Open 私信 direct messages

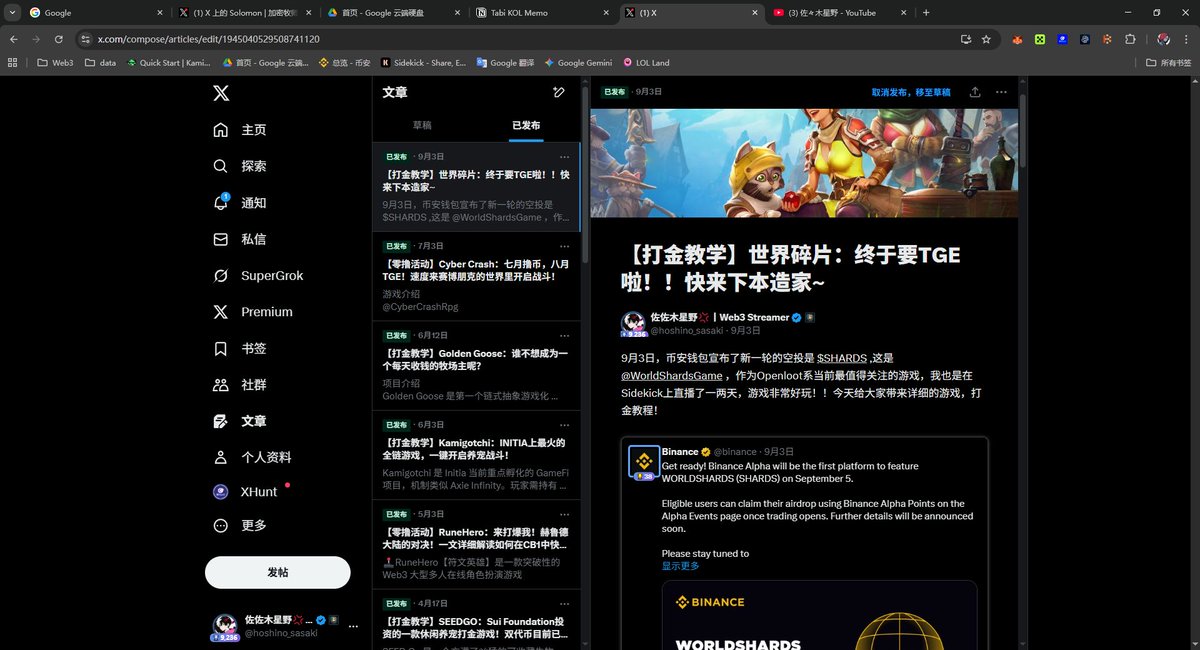(x=240, y=239)
